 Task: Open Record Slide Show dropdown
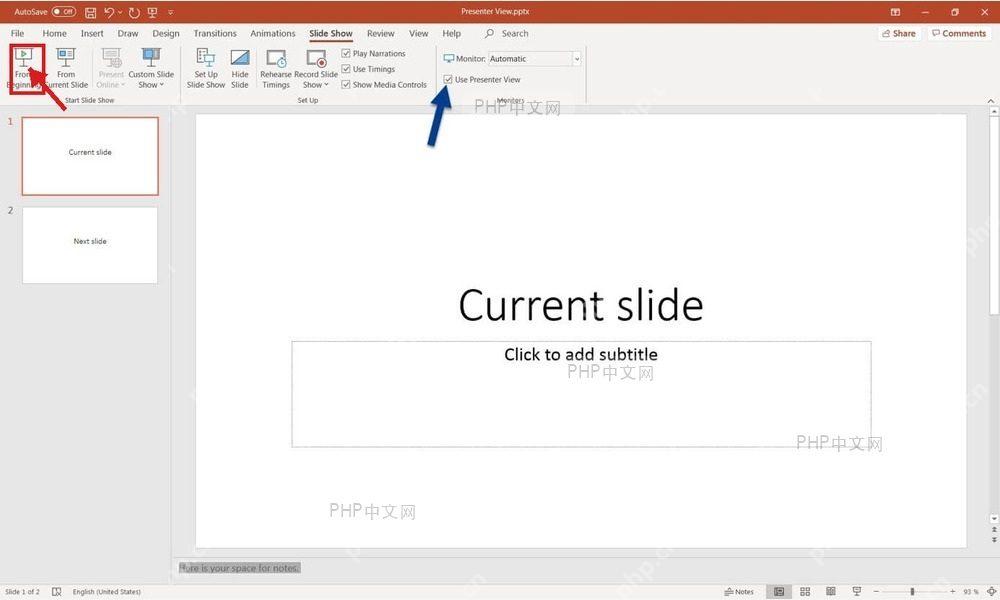tap(316, 68)
